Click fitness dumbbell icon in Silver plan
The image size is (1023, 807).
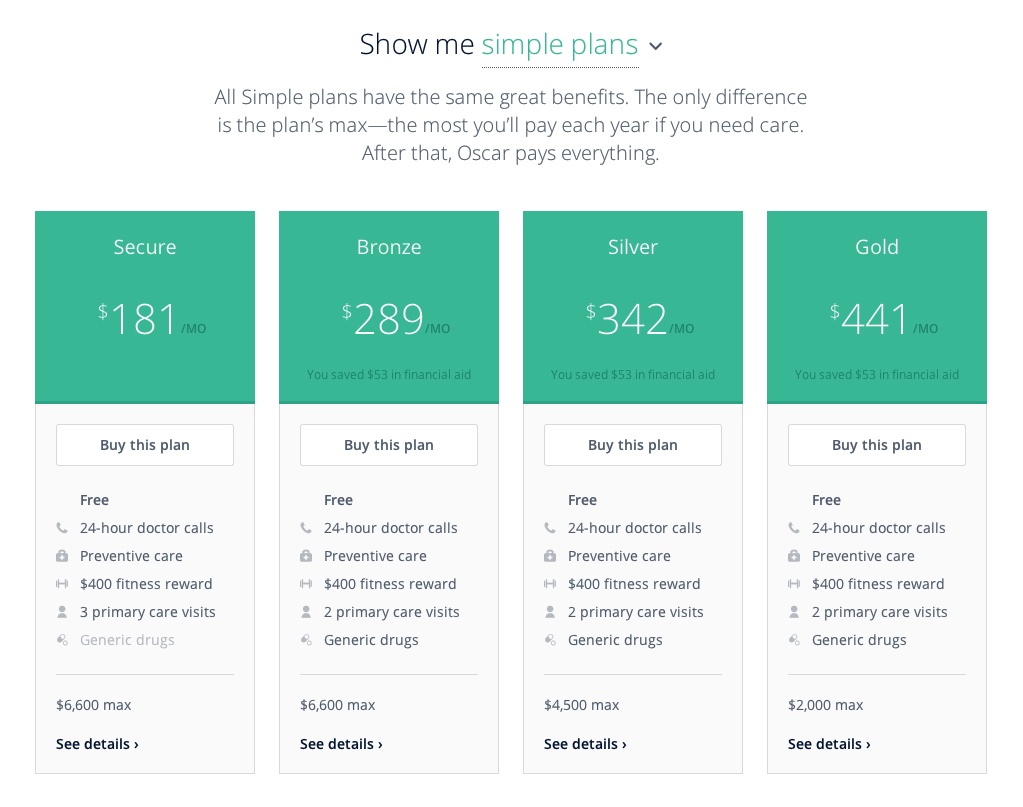tap(550, 584)
